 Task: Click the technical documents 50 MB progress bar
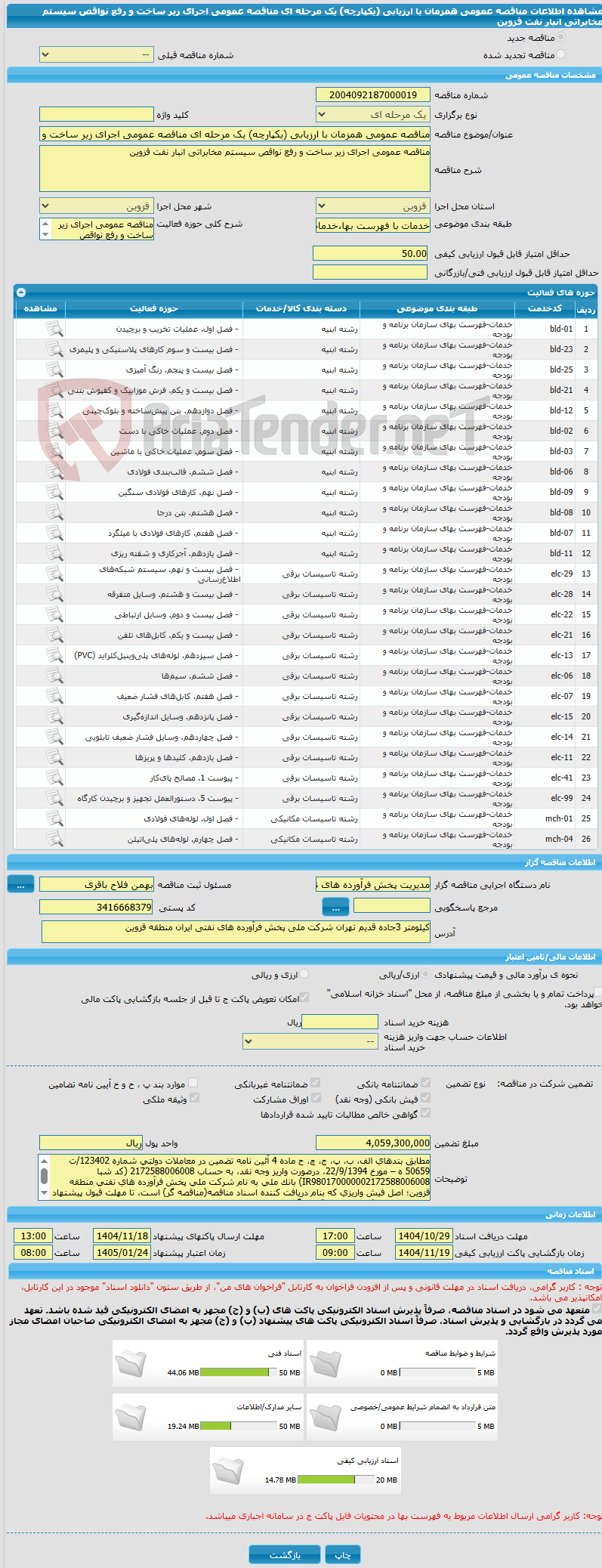tap(239, 1372)
